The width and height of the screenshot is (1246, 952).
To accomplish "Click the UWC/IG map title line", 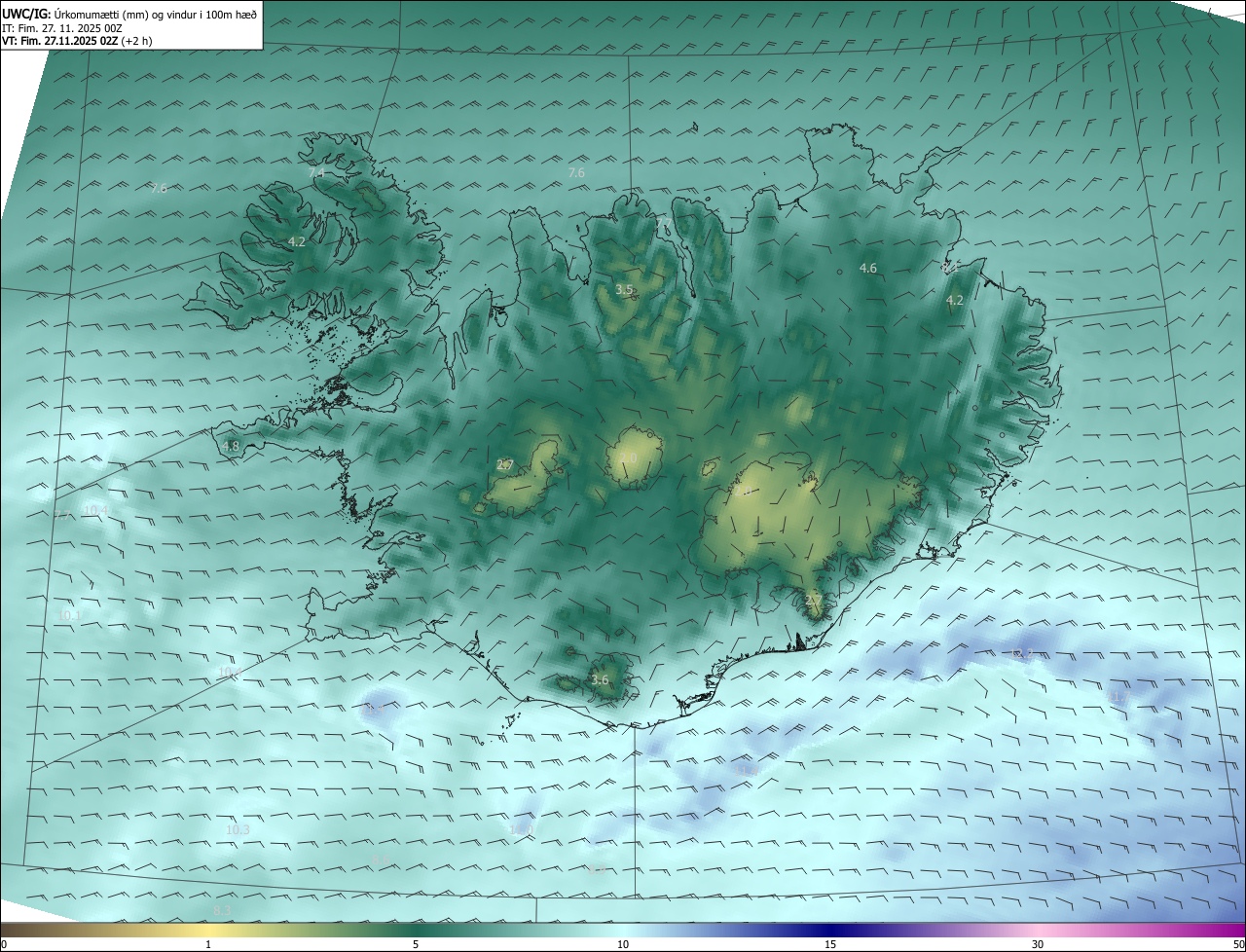I will pyautogui.click(x=130, y=13).
